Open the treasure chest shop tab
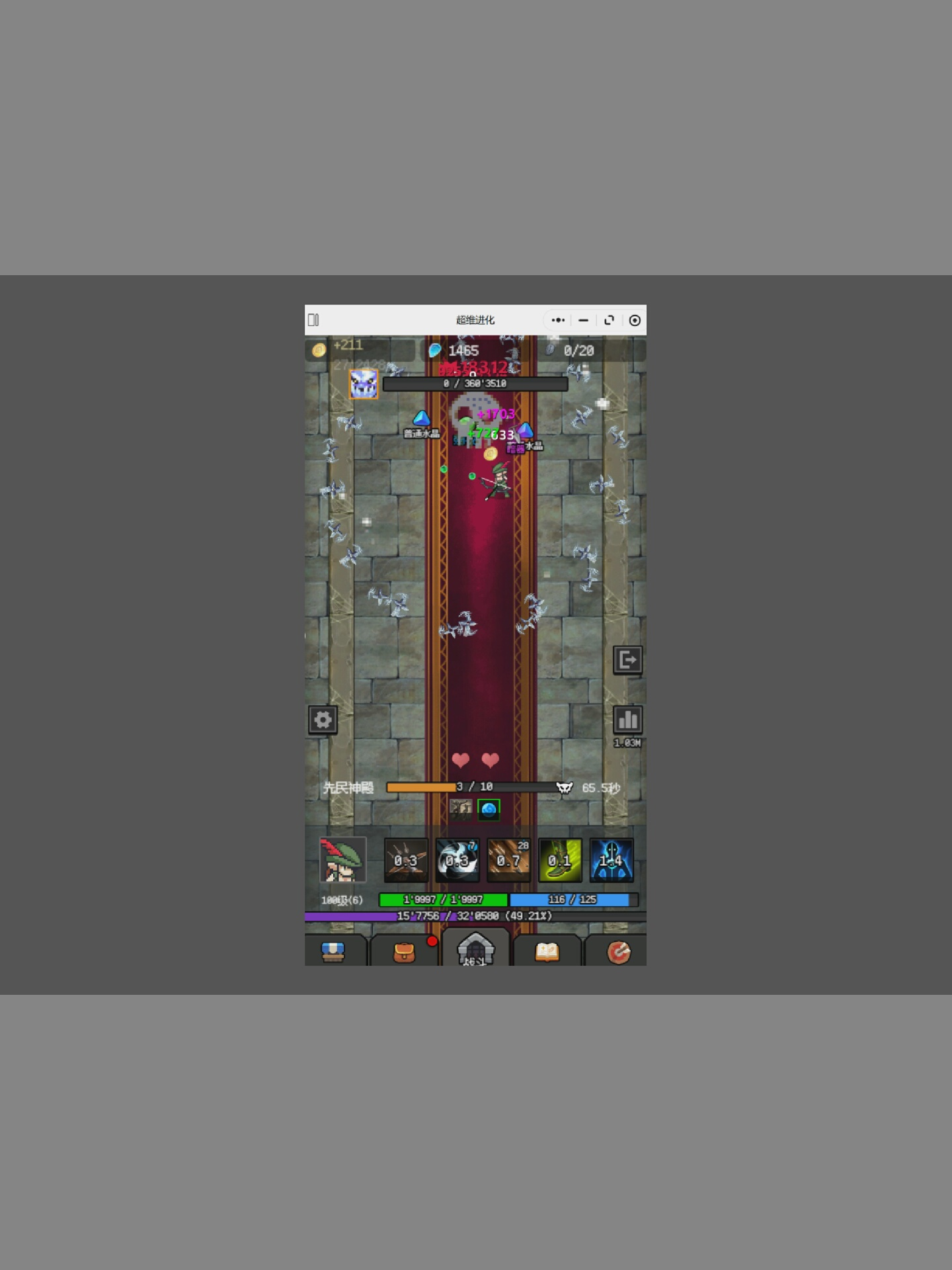The width and height of the screenshot is (952, 1270). (333, 952)
